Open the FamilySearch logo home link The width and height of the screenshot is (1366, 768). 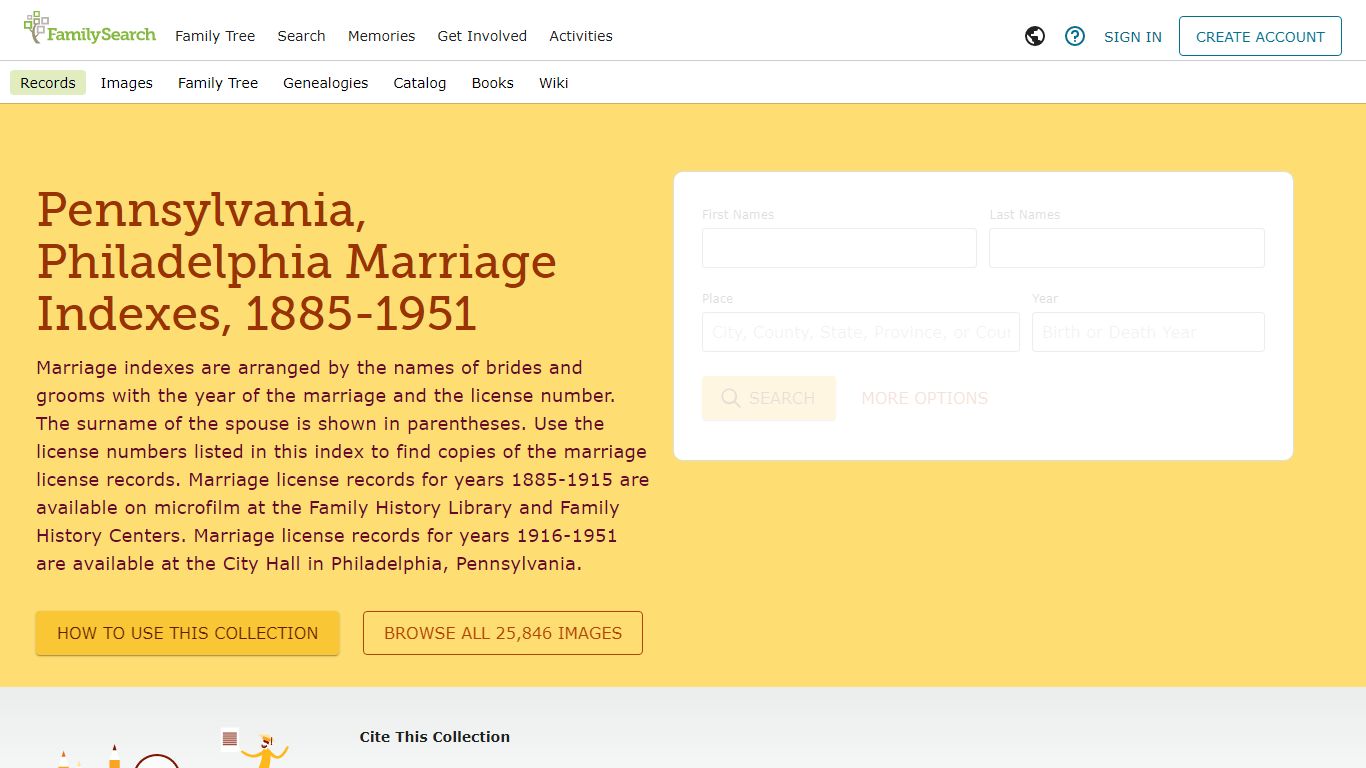pyautogui.click(x=90, y=29)
